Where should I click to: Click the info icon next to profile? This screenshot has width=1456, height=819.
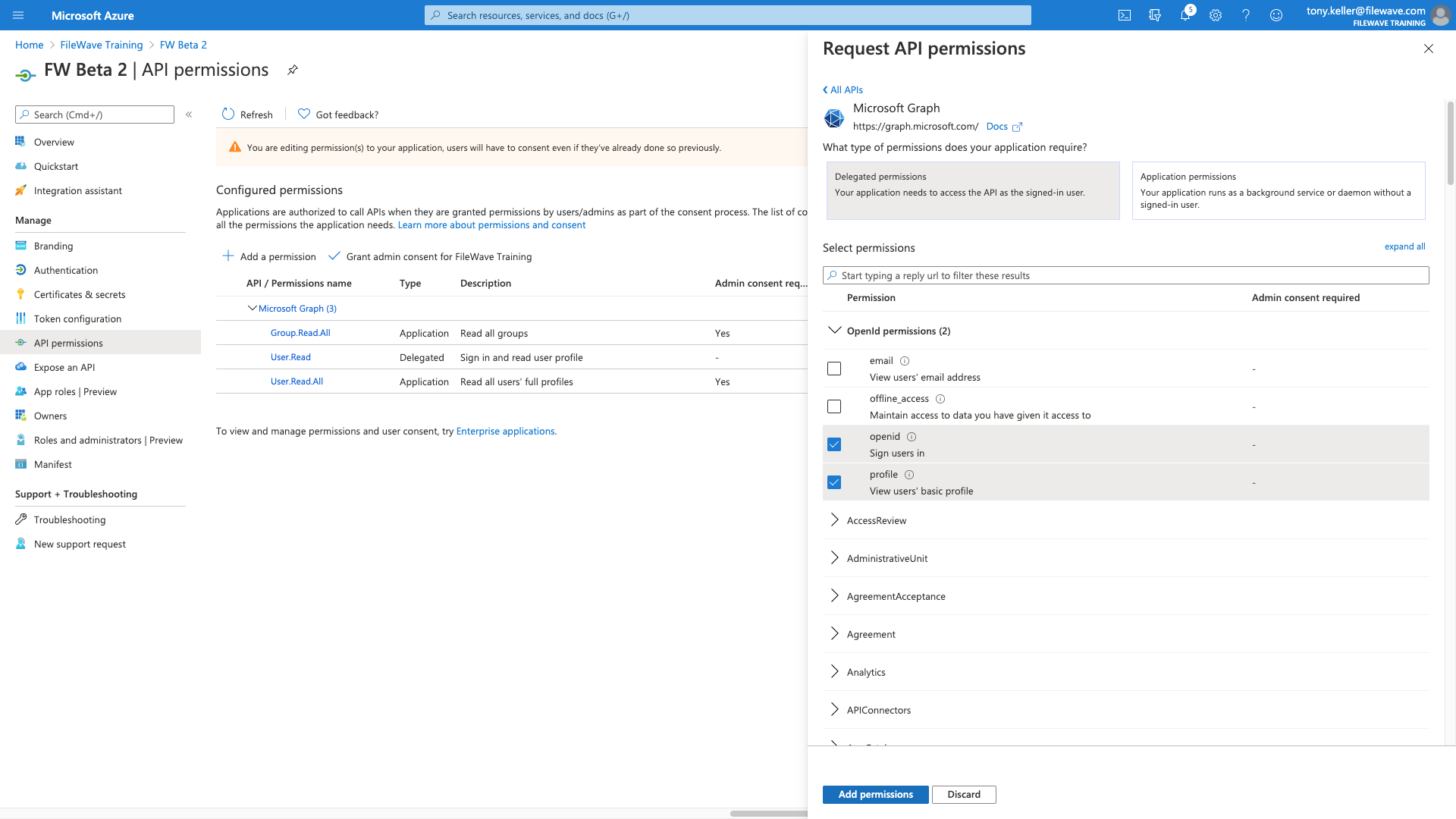909,475
